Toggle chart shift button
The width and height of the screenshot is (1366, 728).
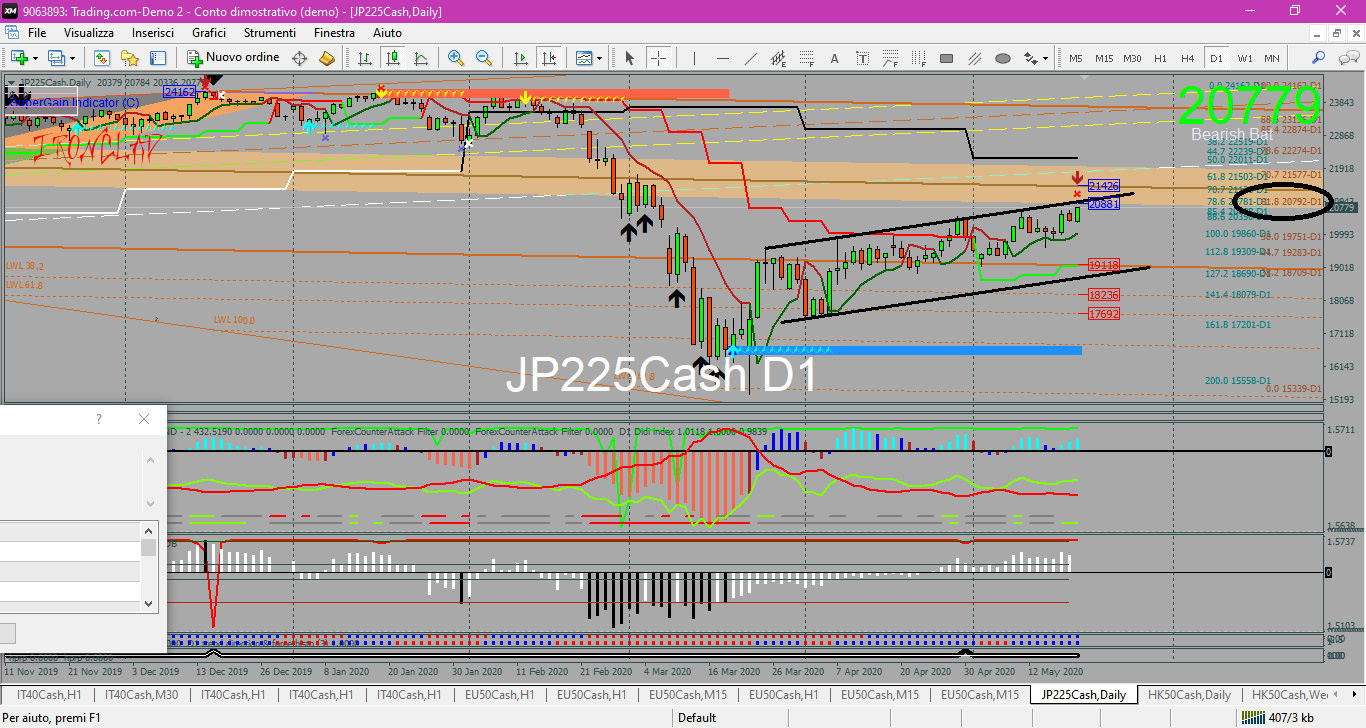click(x=547, y=58)
